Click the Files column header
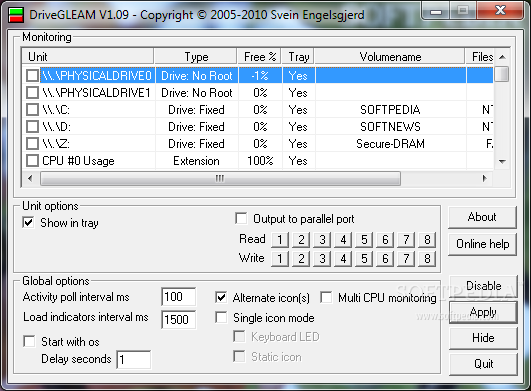 [x=480, y=57]
